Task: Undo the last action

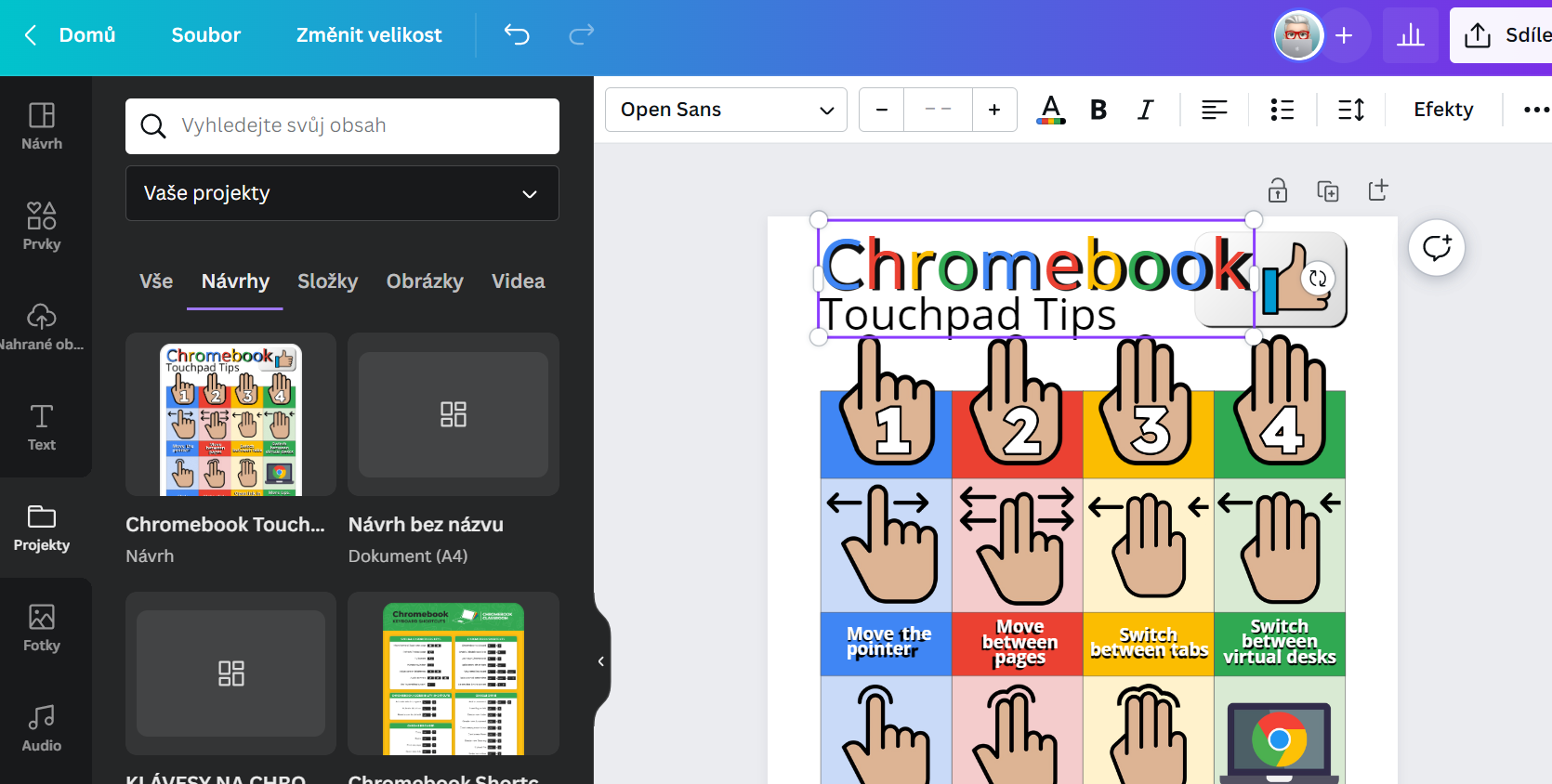Action: (x=517, y=35)
